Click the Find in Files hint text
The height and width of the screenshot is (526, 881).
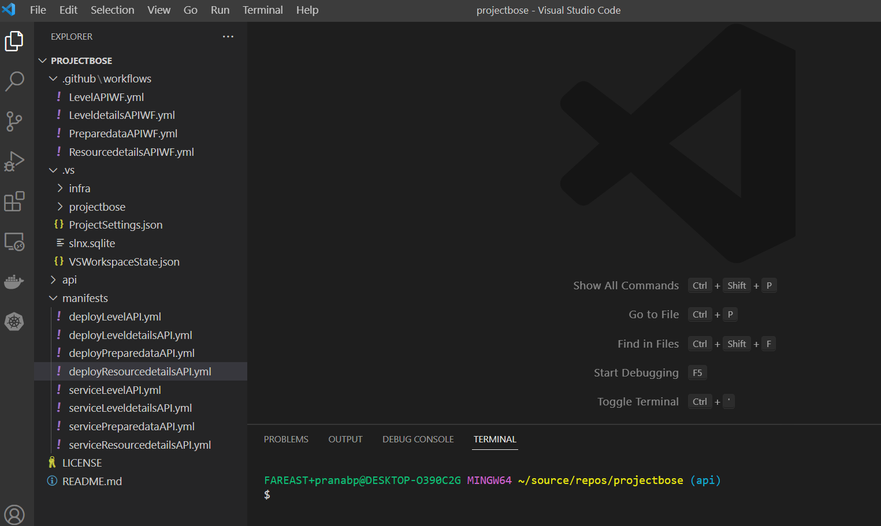[648, 343]
